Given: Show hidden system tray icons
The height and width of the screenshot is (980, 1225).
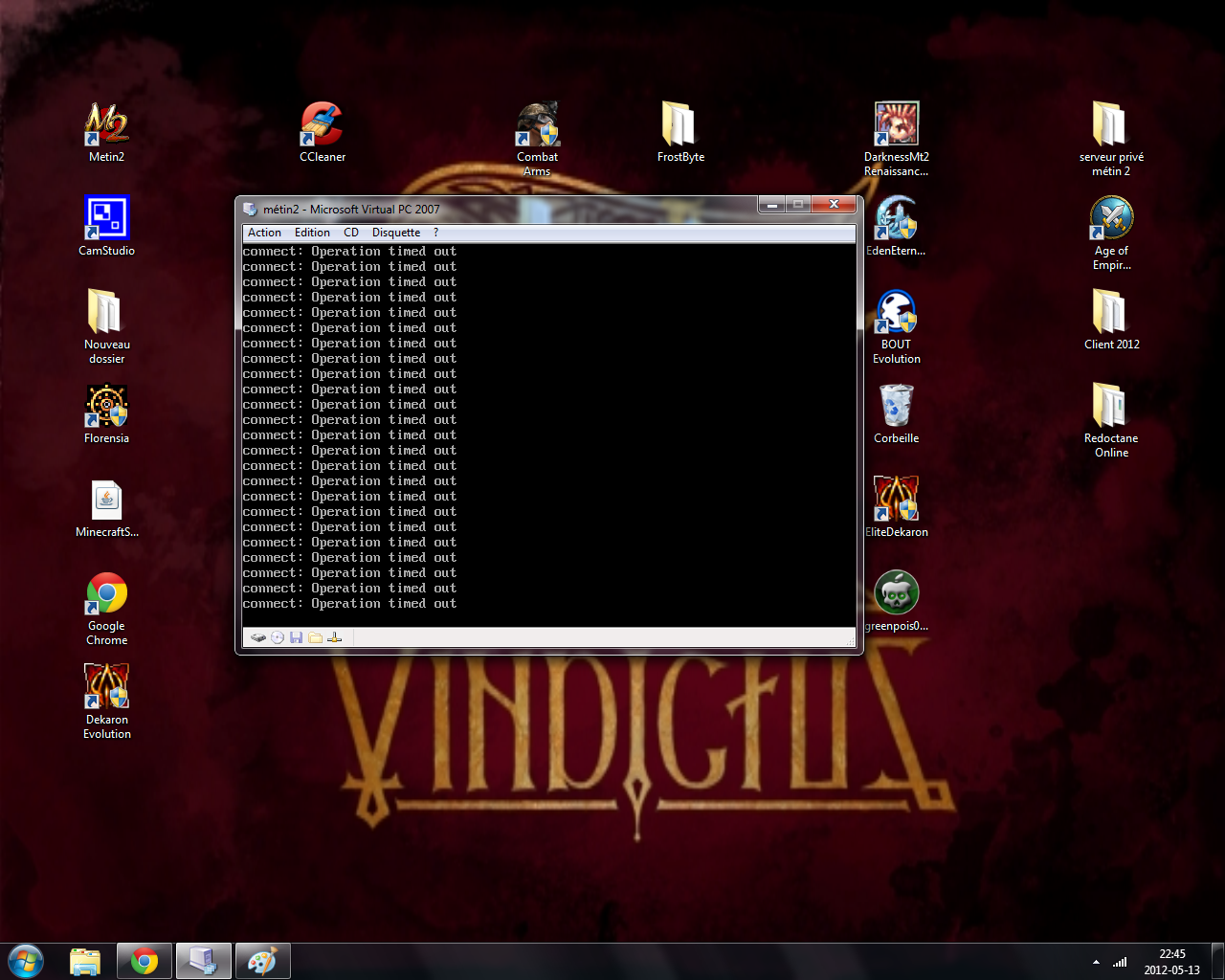Looking at the screenshot, I should 1096,962.
